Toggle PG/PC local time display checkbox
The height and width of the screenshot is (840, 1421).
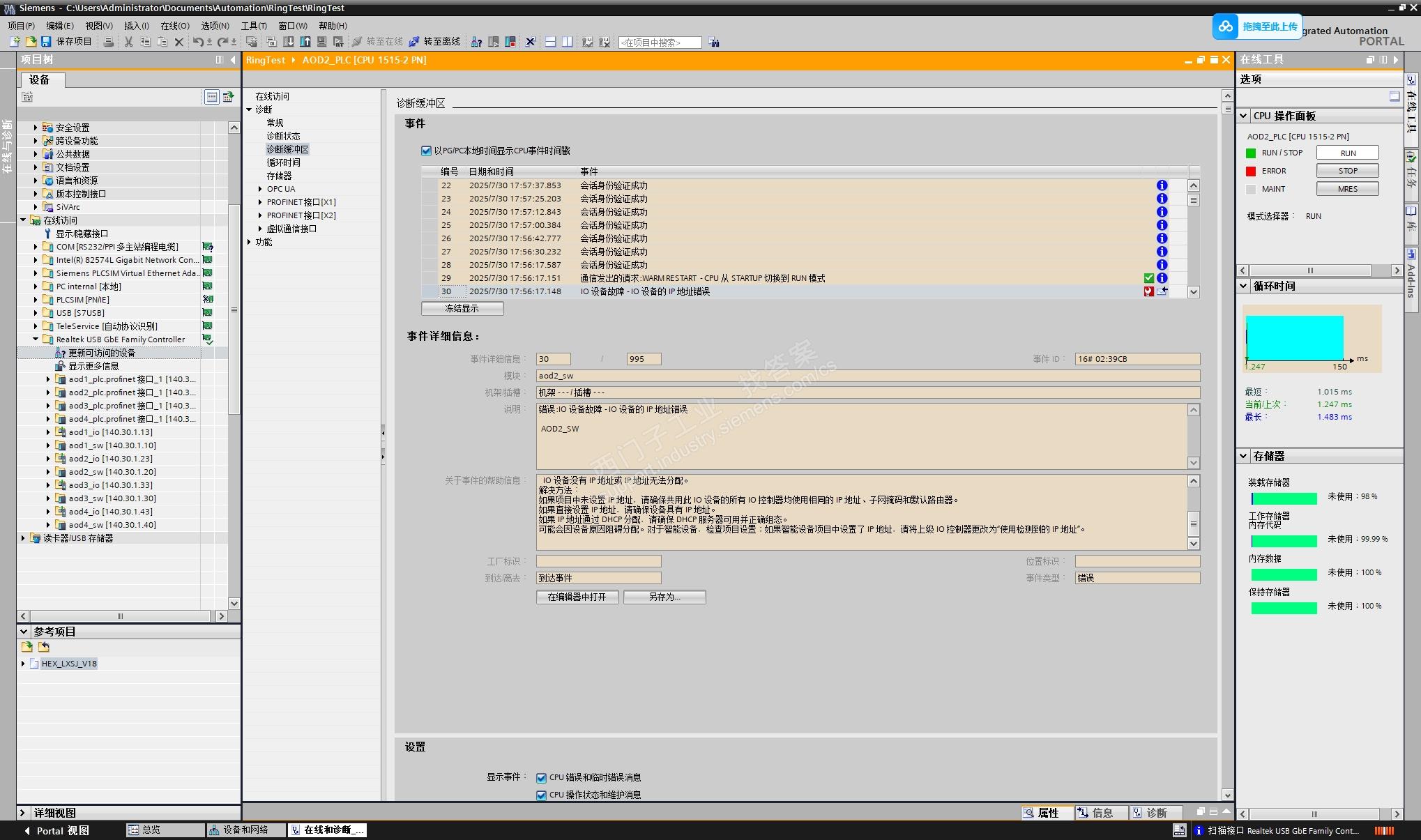(426, 151)
